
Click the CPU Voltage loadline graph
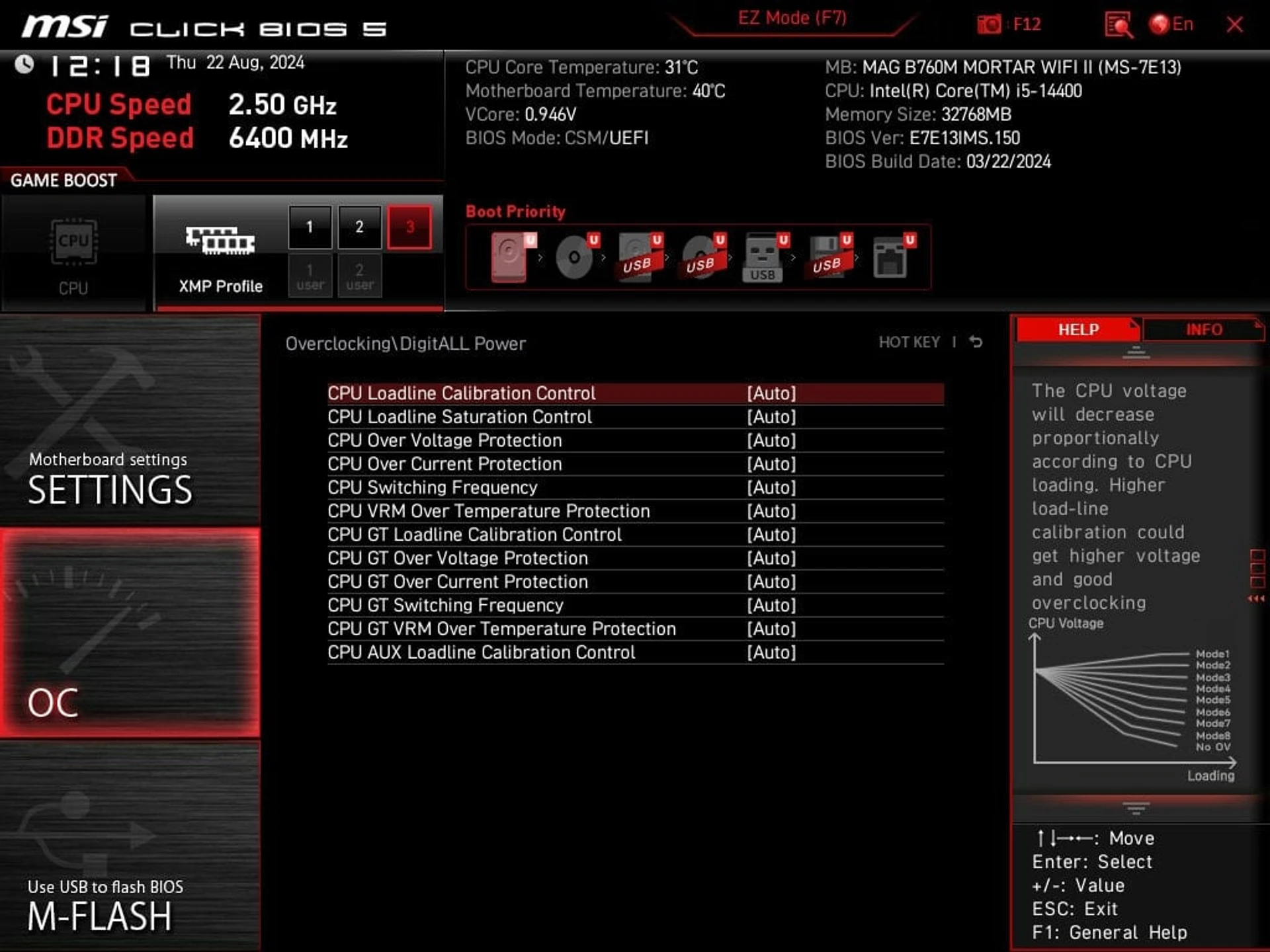[x=1134, y=702]
